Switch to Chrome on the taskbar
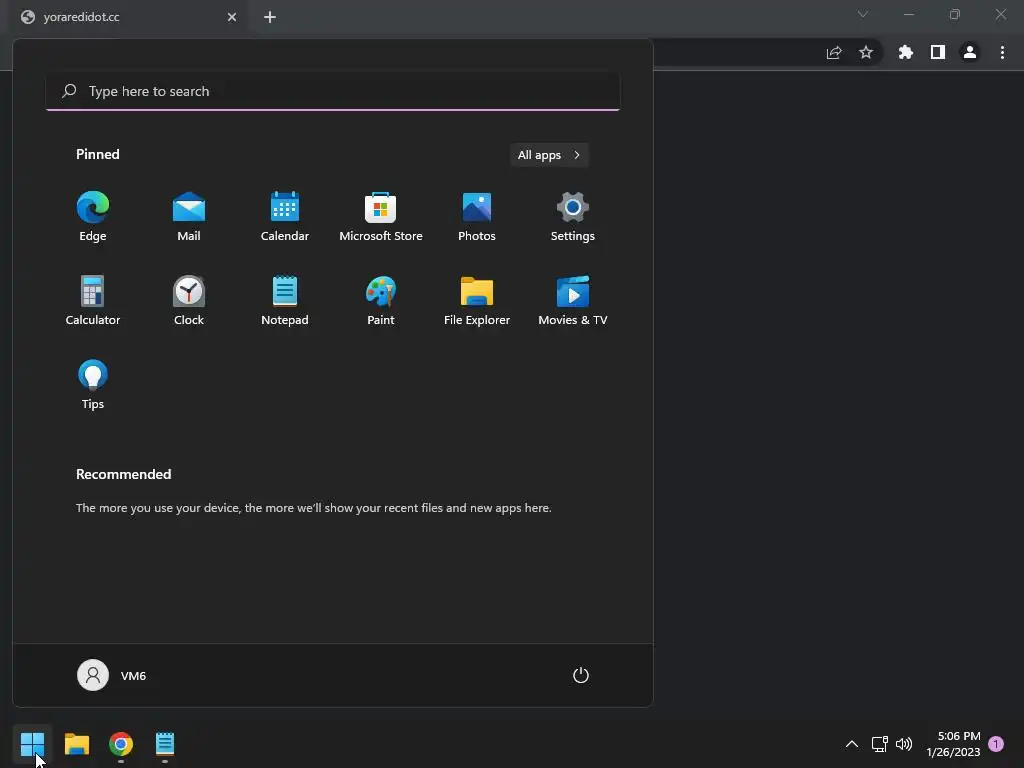 click(x=121, y=744)
